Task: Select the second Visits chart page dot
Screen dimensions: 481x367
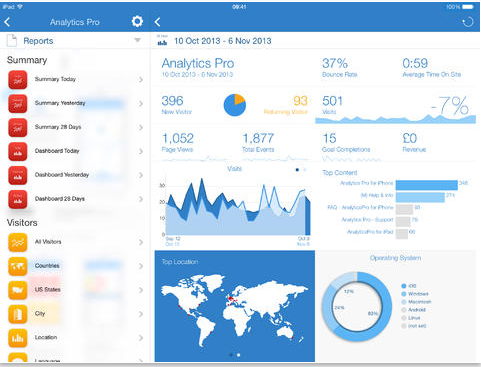Action: click(x=304, y=170)
